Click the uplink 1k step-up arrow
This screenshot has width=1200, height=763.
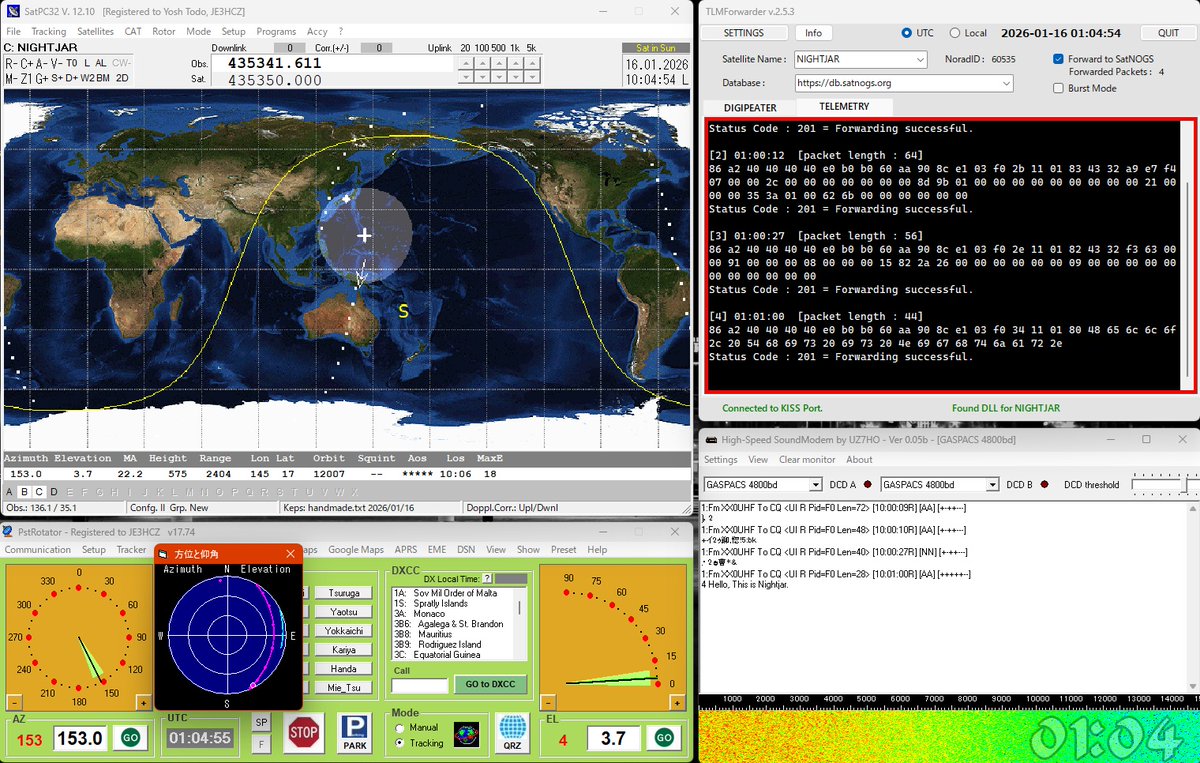514,63
